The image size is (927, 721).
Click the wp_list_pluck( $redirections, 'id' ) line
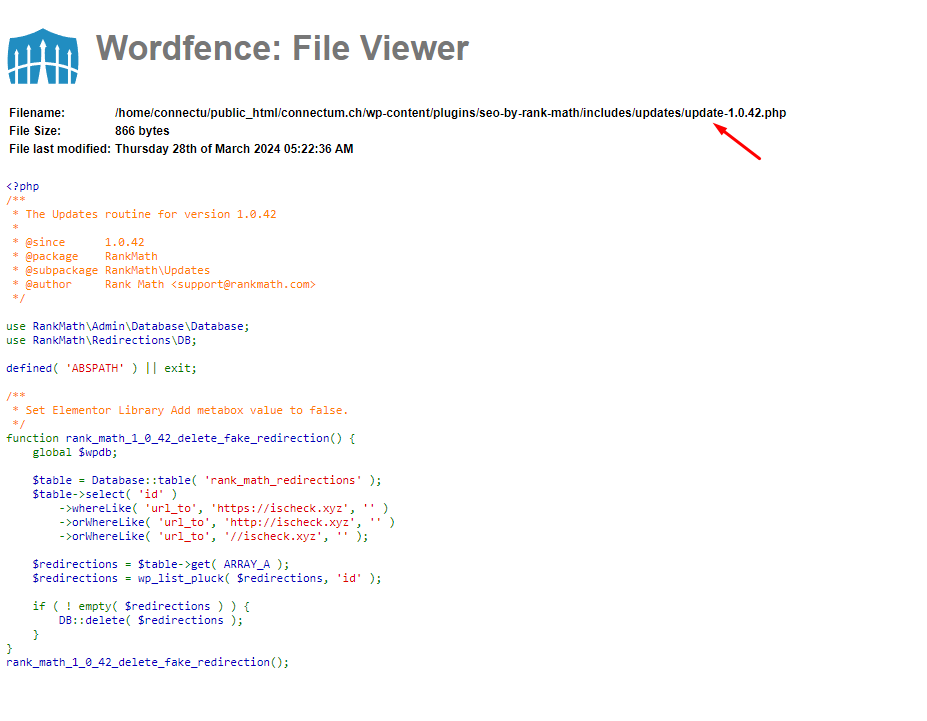pos(207,578)
